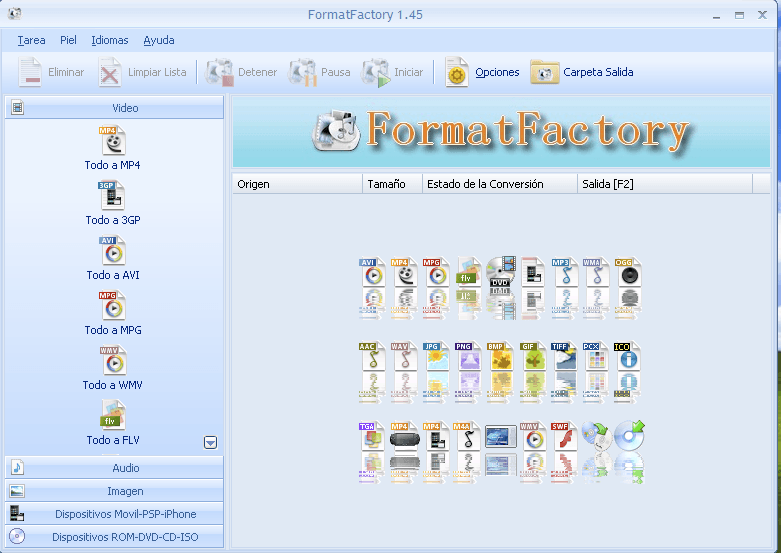Click the Pausa toolbar button
Image resolution: width=781 pixels, height=553 pixels.
(319, 72)
